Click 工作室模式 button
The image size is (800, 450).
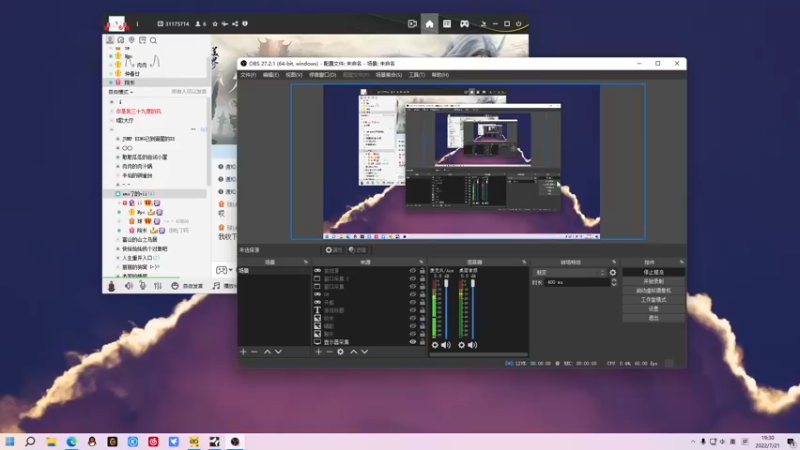tap(654, 299)
